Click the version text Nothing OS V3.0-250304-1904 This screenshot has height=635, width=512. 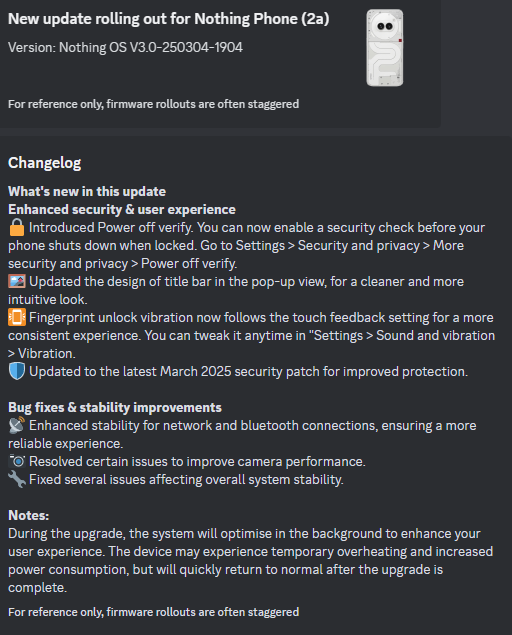pos(125,47)
